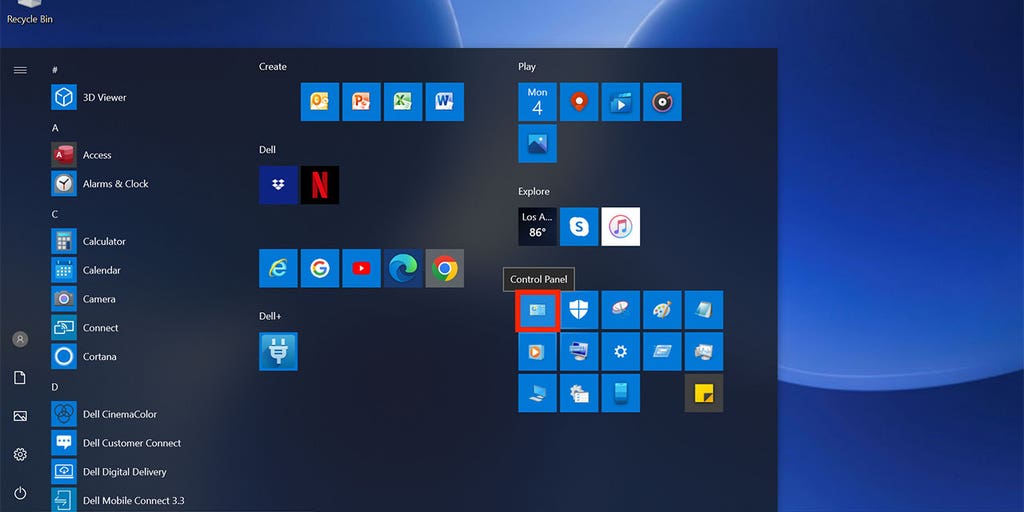1024x512 pixels.
Task: Expand the Start menu hamburger button
Action: click(20, 70)
